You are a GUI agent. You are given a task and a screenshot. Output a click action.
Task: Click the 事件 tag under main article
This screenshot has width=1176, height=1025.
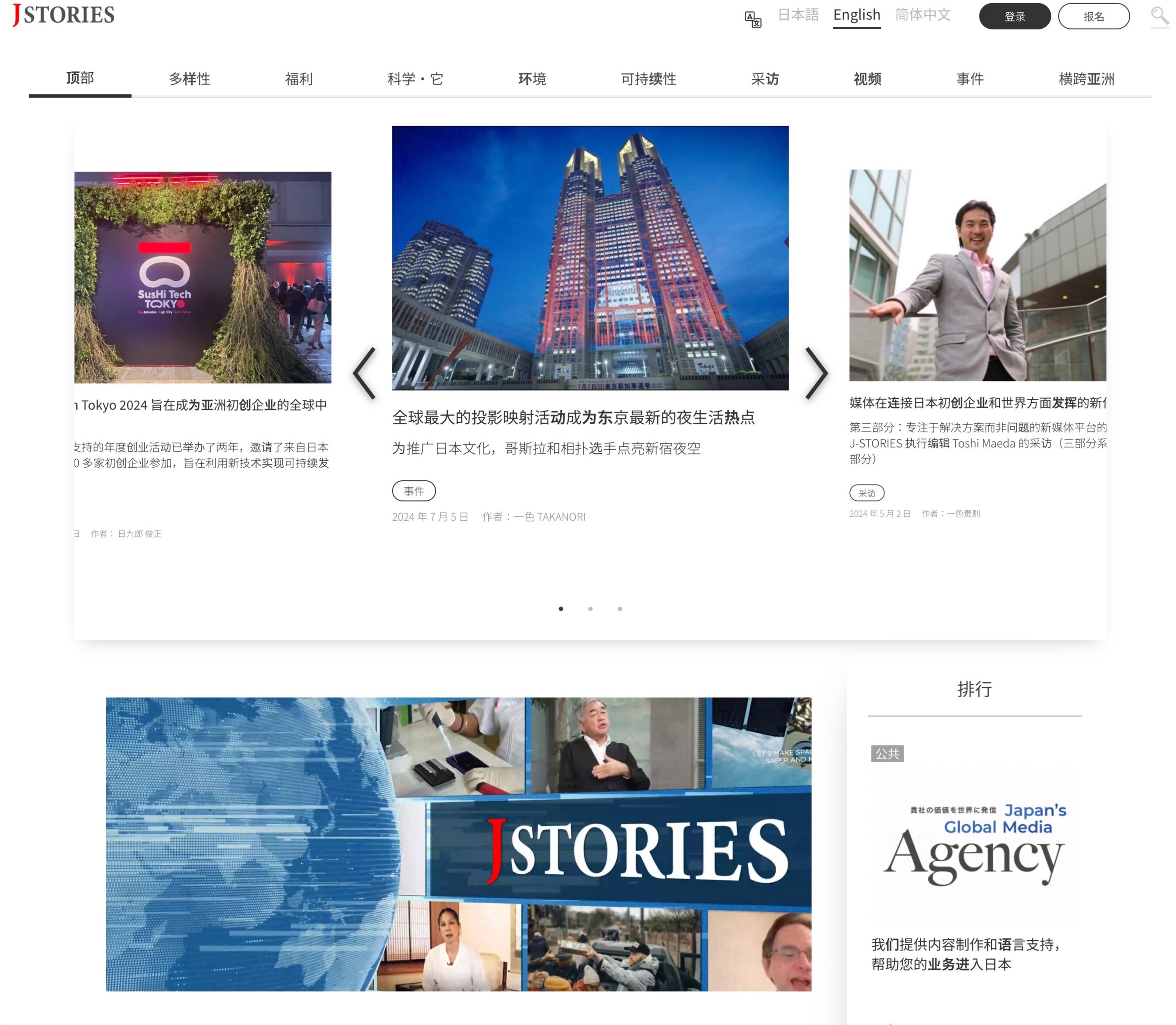(x=414, y=491)
